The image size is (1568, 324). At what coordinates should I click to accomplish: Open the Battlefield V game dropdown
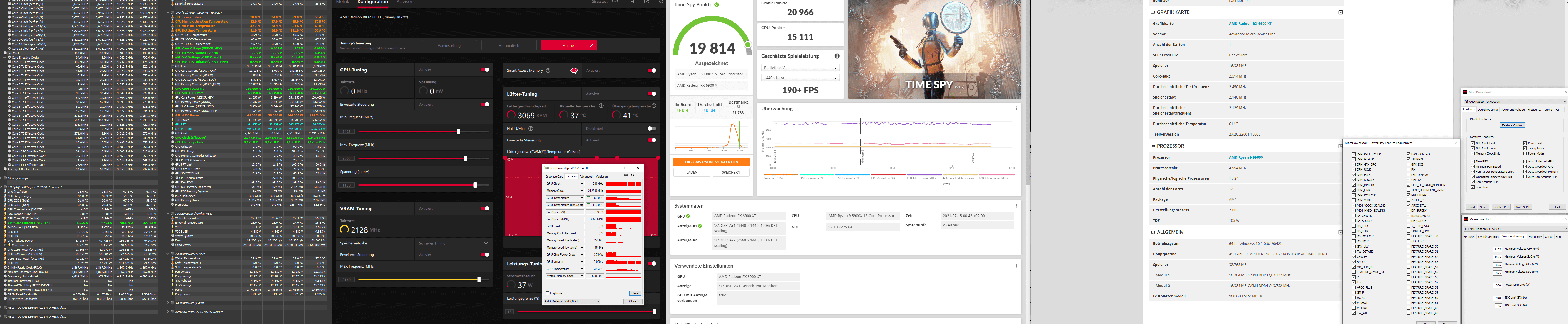click(x=800, y=68)
